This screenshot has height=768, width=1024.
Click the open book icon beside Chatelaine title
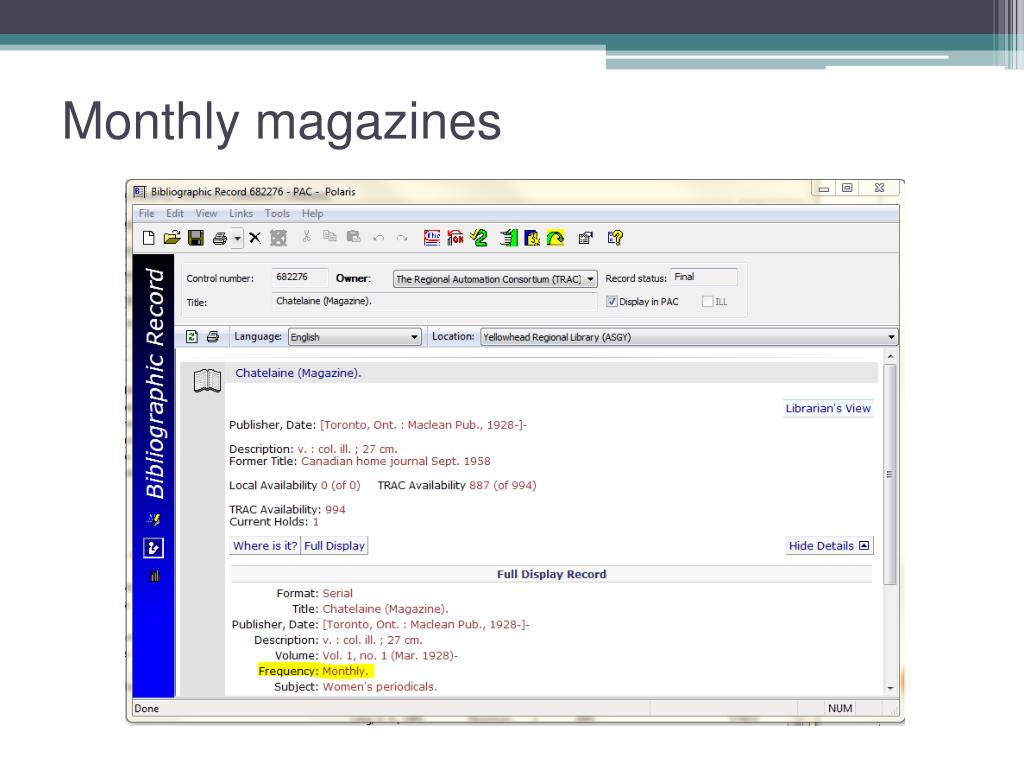pyautogui.click(x=208, y=380)
